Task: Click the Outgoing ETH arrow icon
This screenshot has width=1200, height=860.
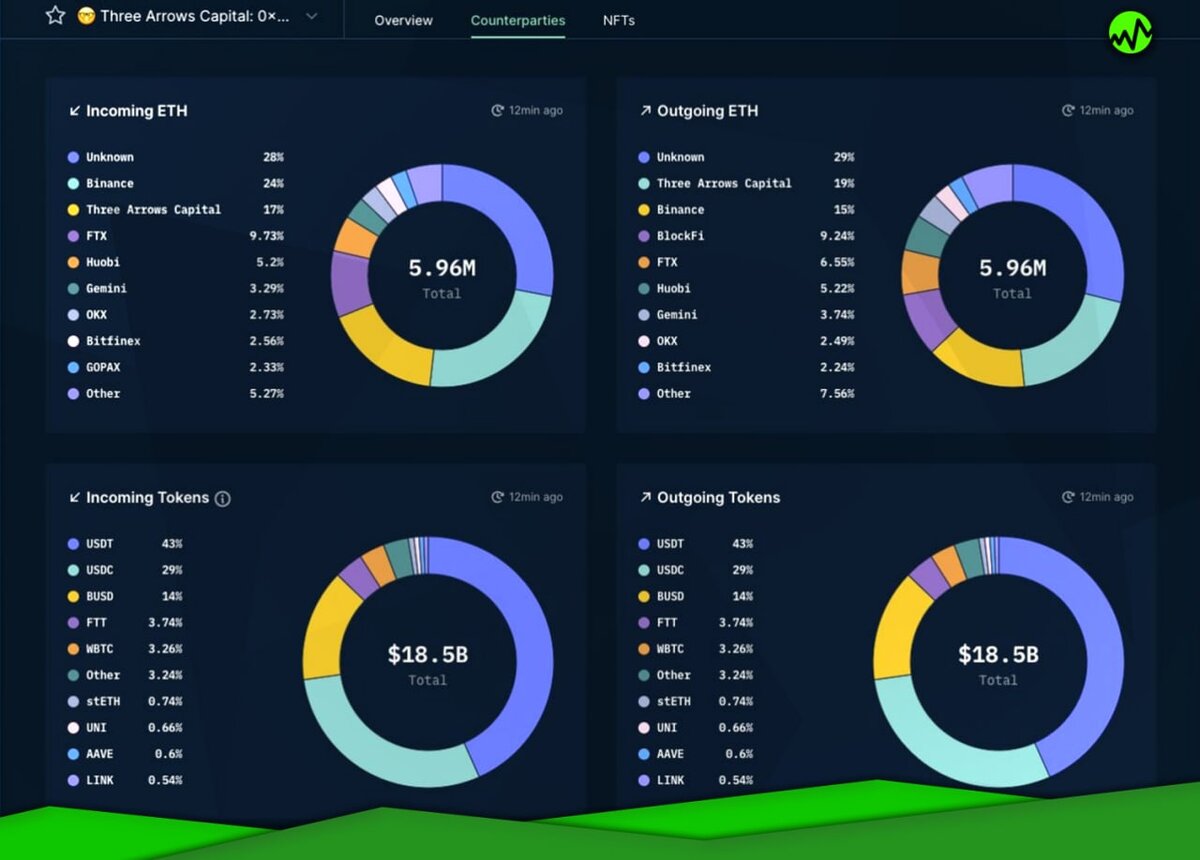Action: point(645,111)
